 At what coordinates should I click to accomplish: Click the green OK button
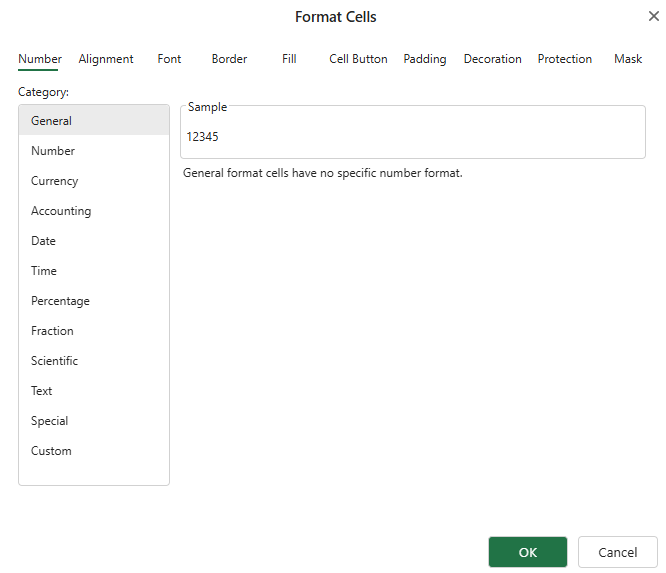point(527,552)
